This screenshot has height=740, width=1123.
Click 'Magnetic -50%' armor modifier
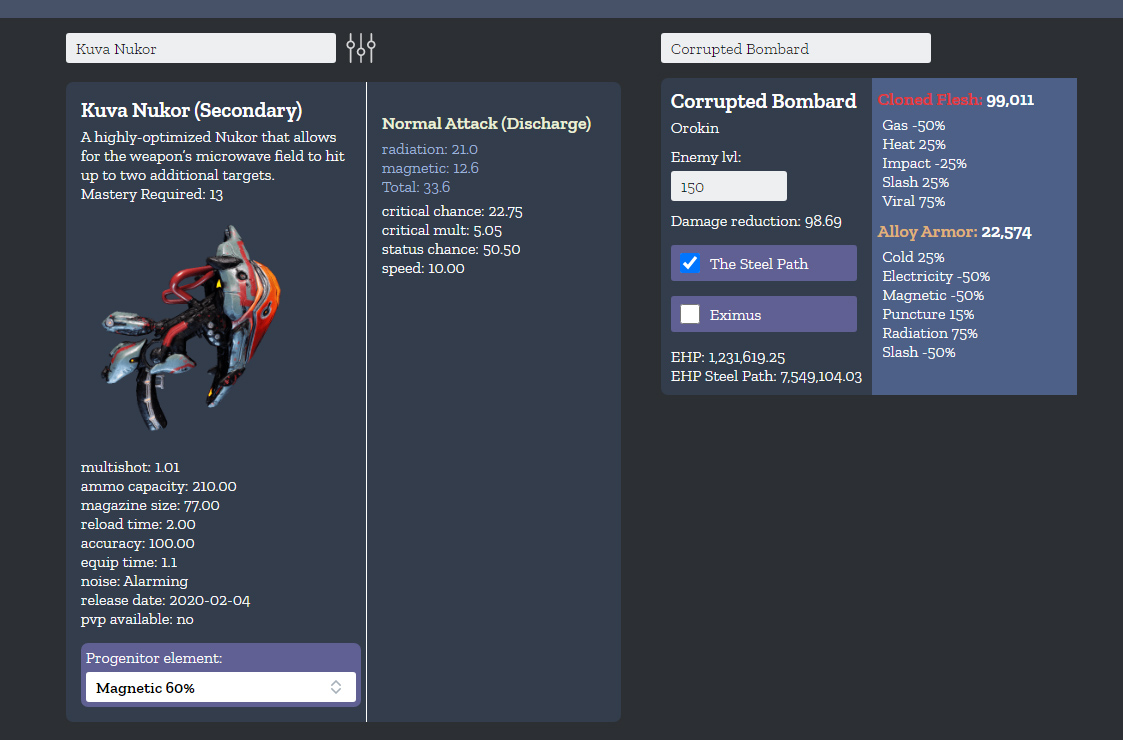click(933, 295)
